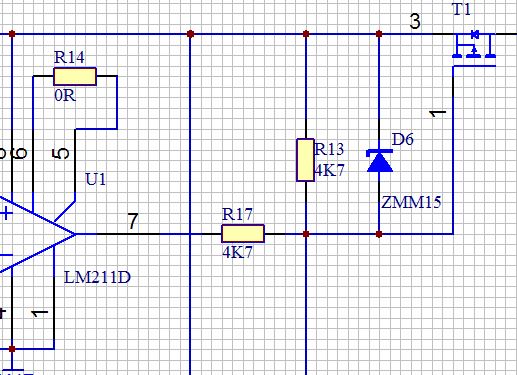Click pin number 5 on the comparator
517x375 pixels.
pyautogui.click(x=61, y=153)
